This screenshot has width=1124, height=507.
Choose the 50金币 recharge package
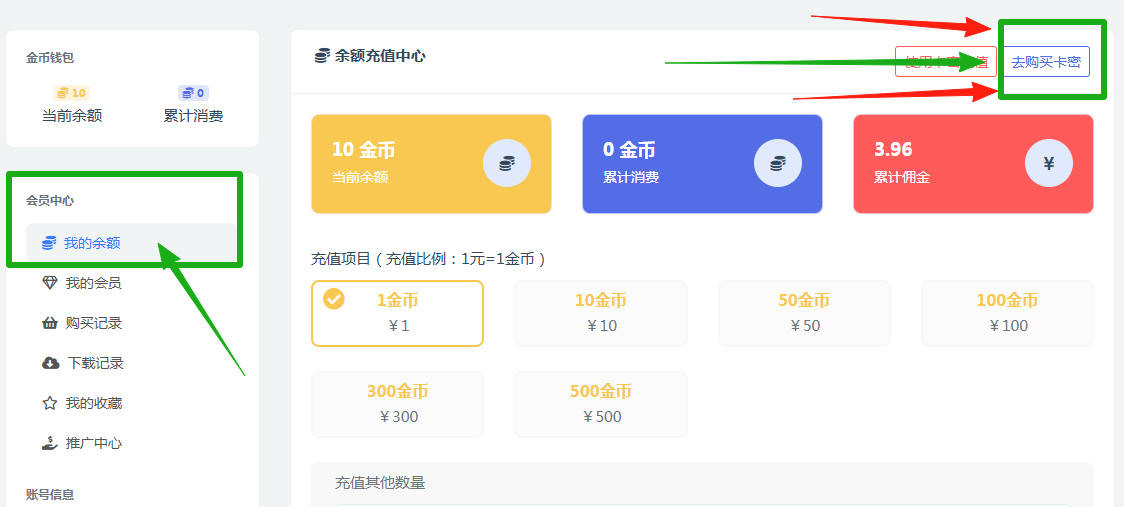[804, 313]
